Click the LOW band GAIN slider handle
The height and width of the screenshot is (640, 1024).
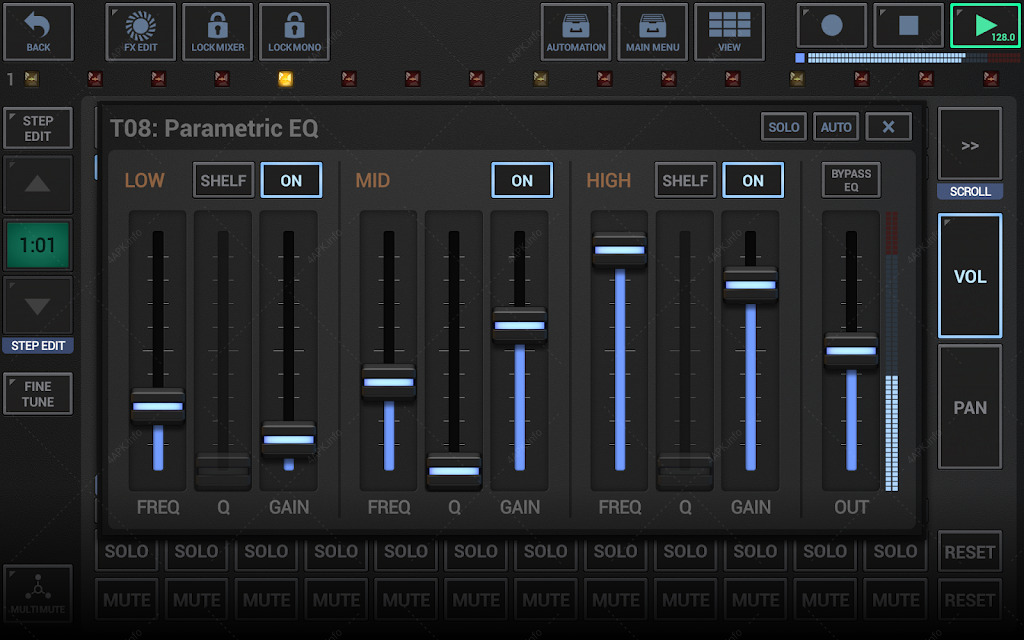point(289,439)
